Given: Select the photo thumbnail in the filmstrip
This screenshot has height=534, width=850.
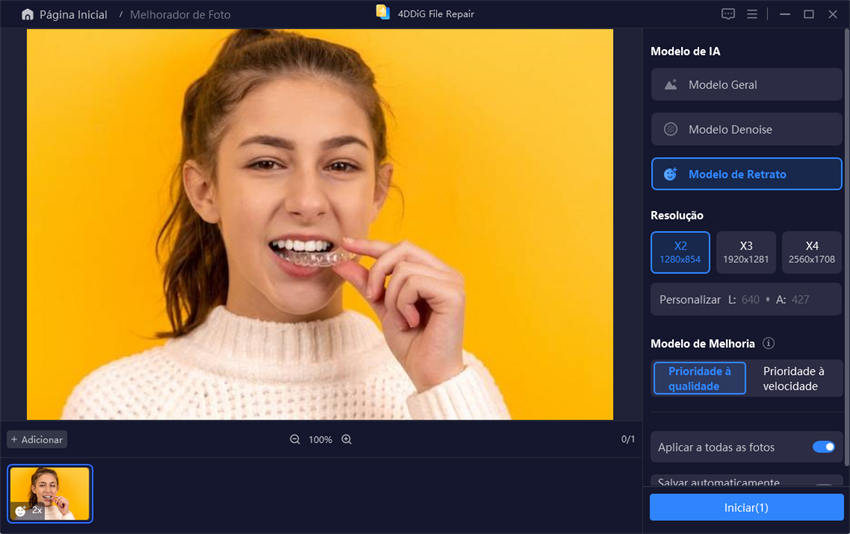Looking at the screenshot, I should (x=50, y=493).
